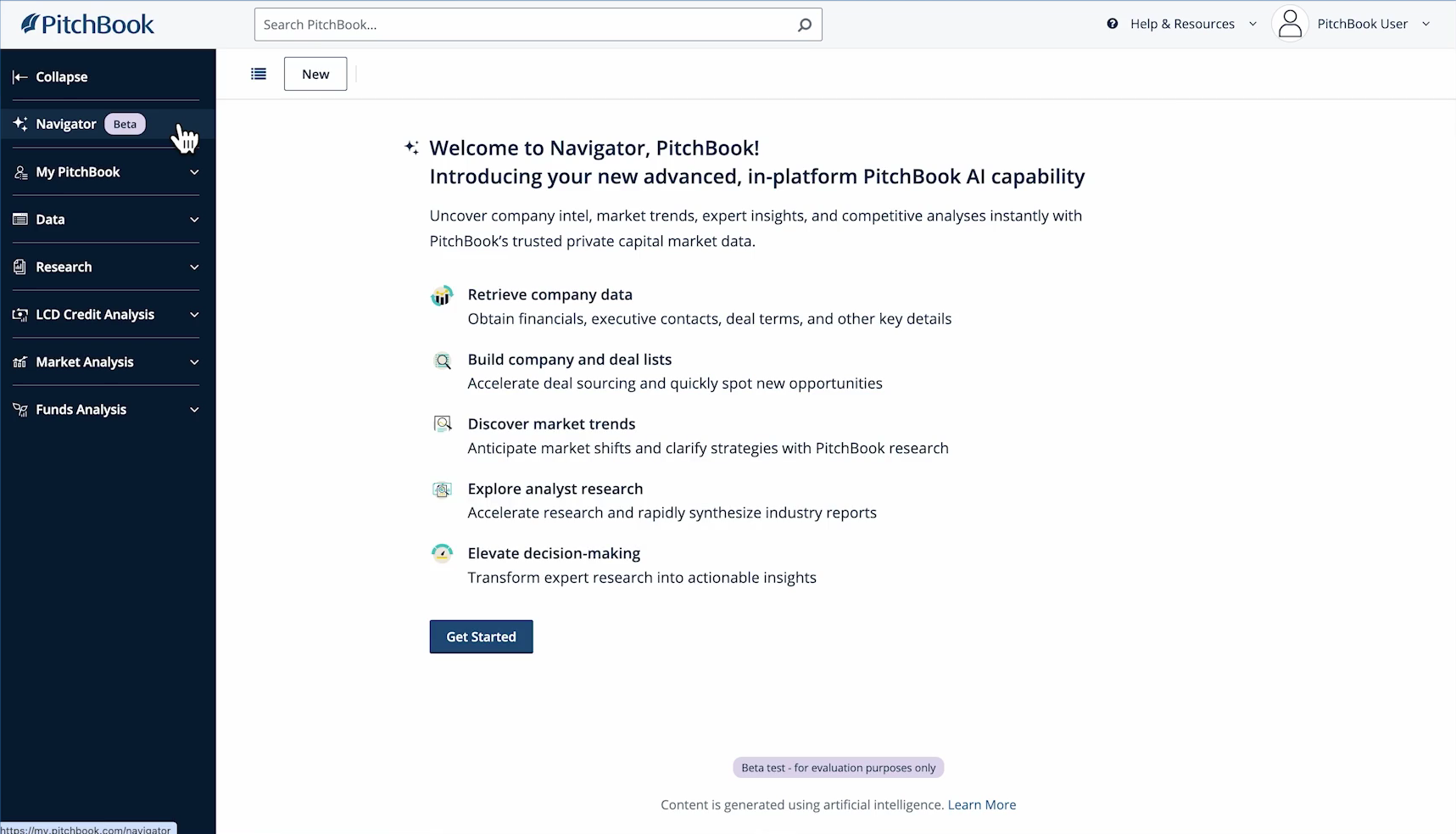Expand the Data section chevron
This screenshot has height=834, width=1456.
[194, 220]
